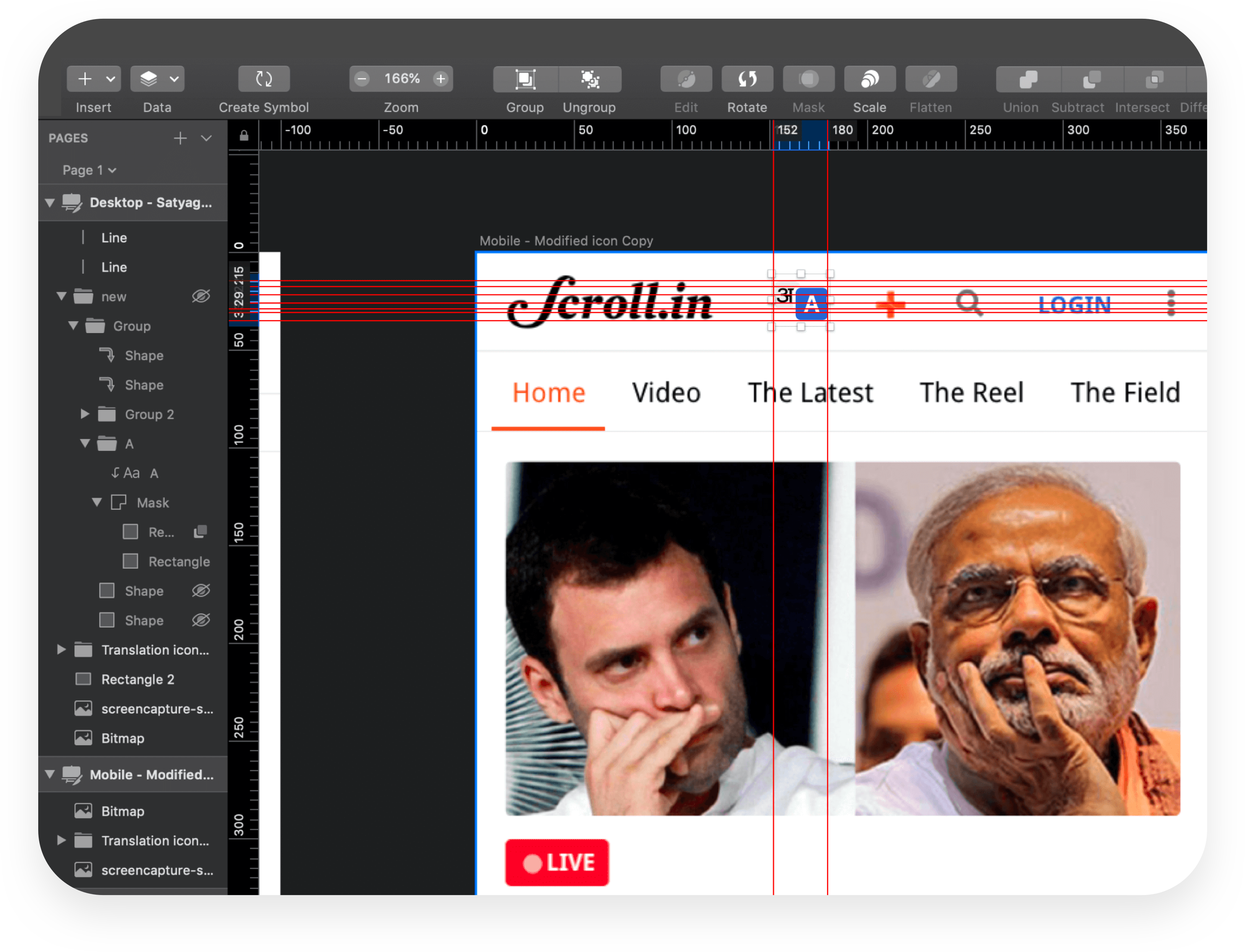Select the Rectangle 2 layer
The height and width of the screenshot is (952, 1245).
[x=137, y=679]
